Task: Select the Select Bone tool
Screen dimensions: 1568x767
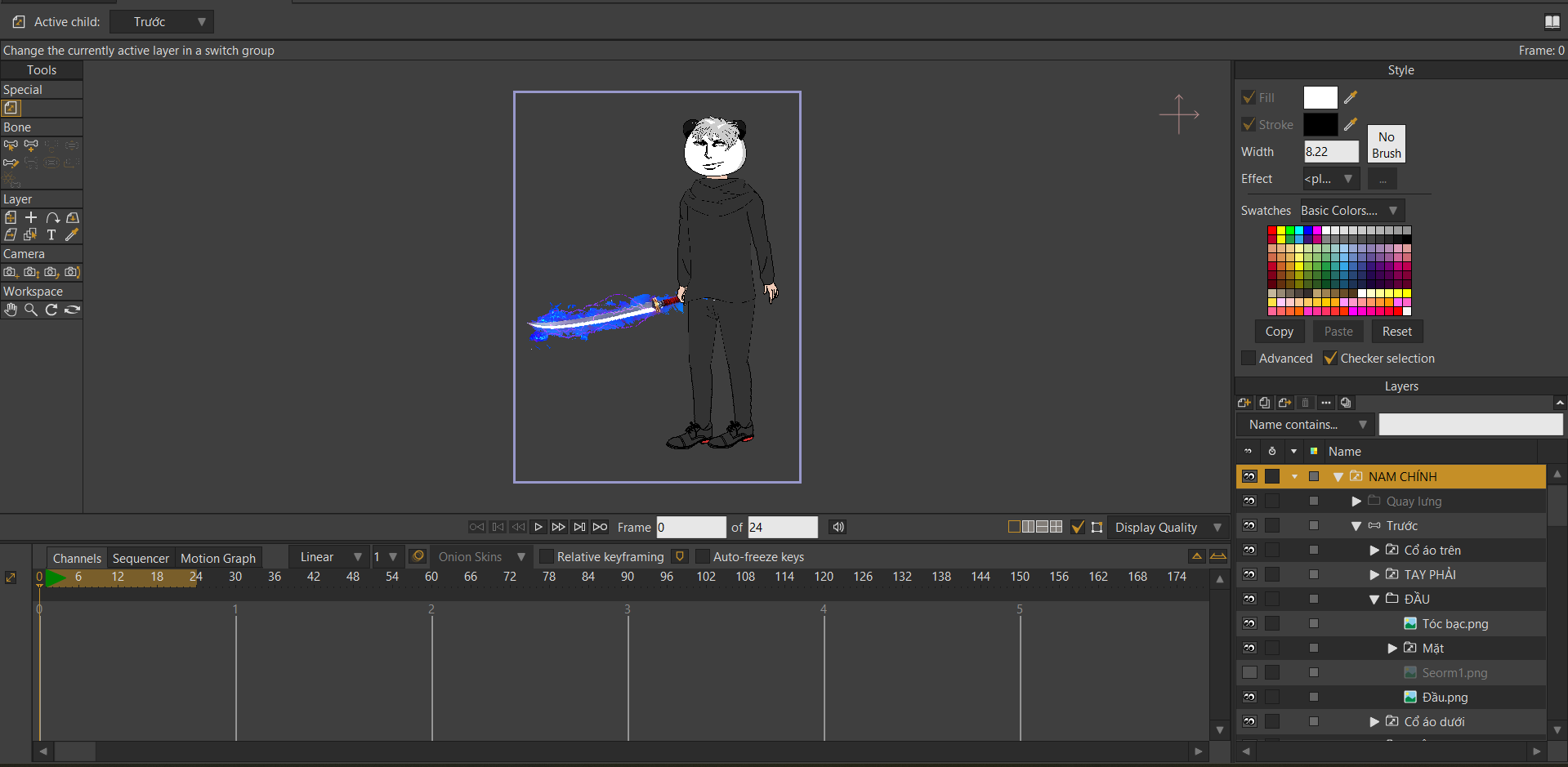Action: click(x=11, y=145)
